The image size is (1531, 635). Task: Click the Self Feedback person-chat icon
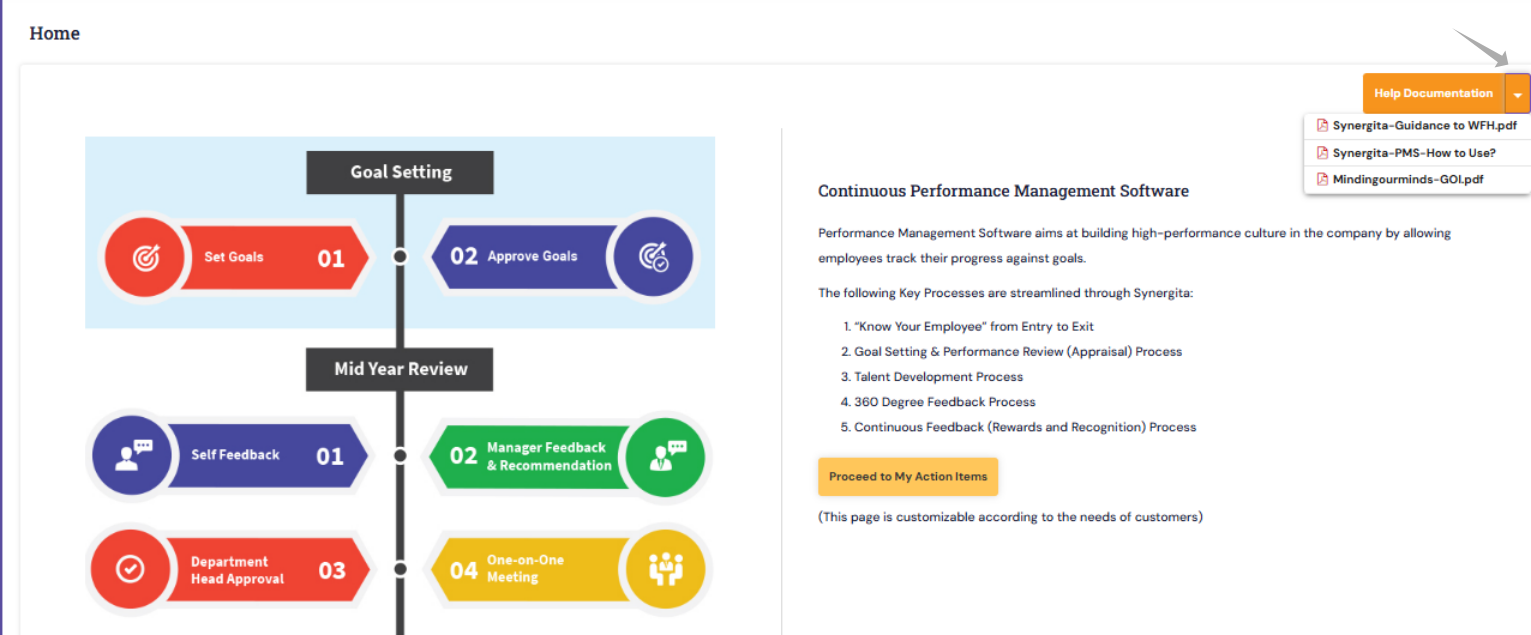point(133,456)
